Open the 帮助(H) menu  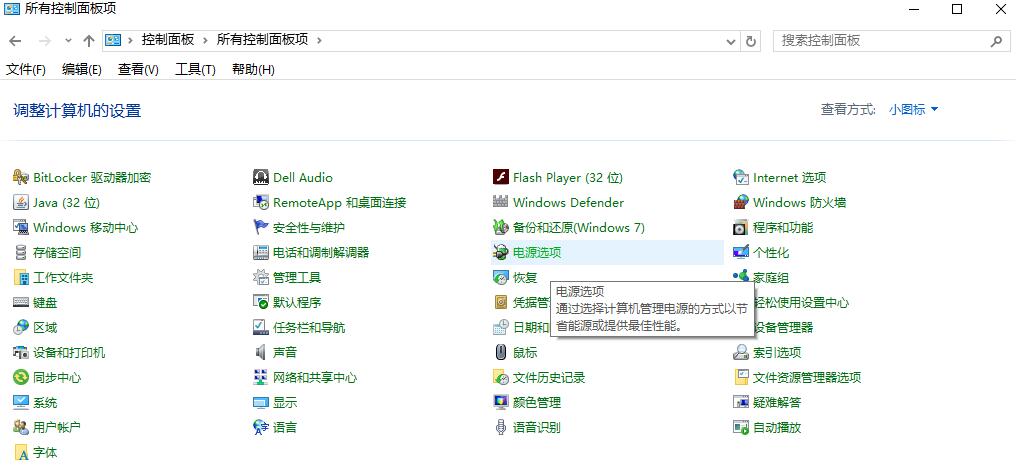pos(253,69)
